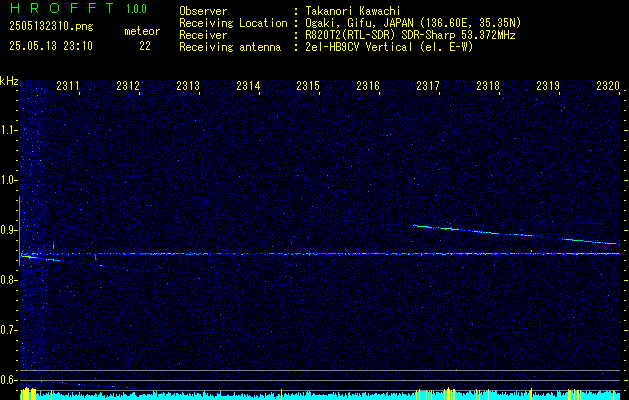Click the meteor label
The width and height of the screenshot is (629, 400).
tap(142, 31)
